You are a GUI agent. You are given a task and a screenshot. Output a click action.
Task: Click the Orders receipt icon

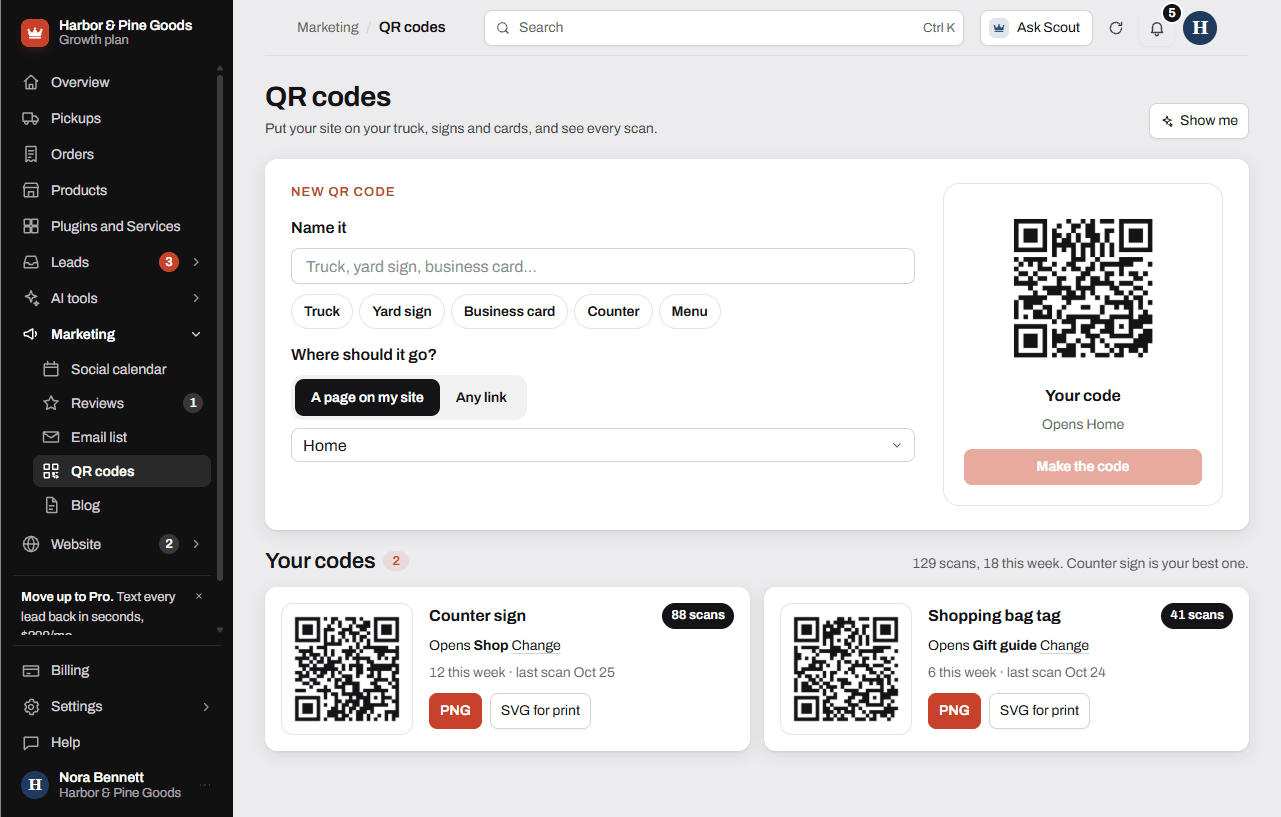tap(31, 154)
